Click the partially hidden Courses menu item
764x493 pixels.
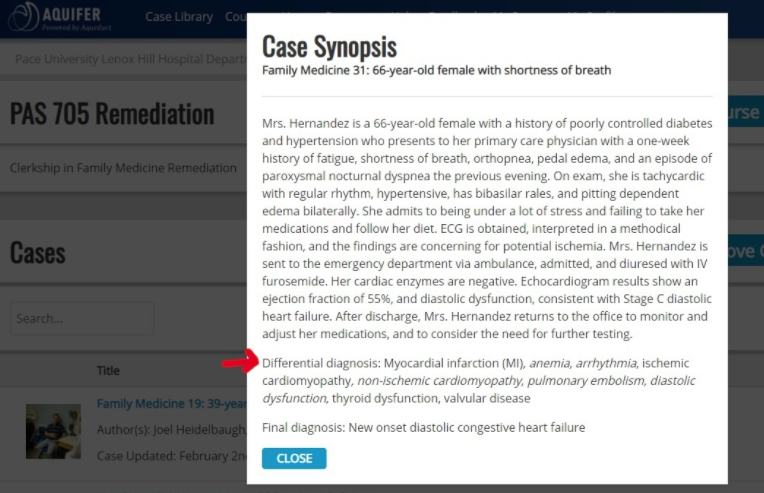tap(236, 17)
